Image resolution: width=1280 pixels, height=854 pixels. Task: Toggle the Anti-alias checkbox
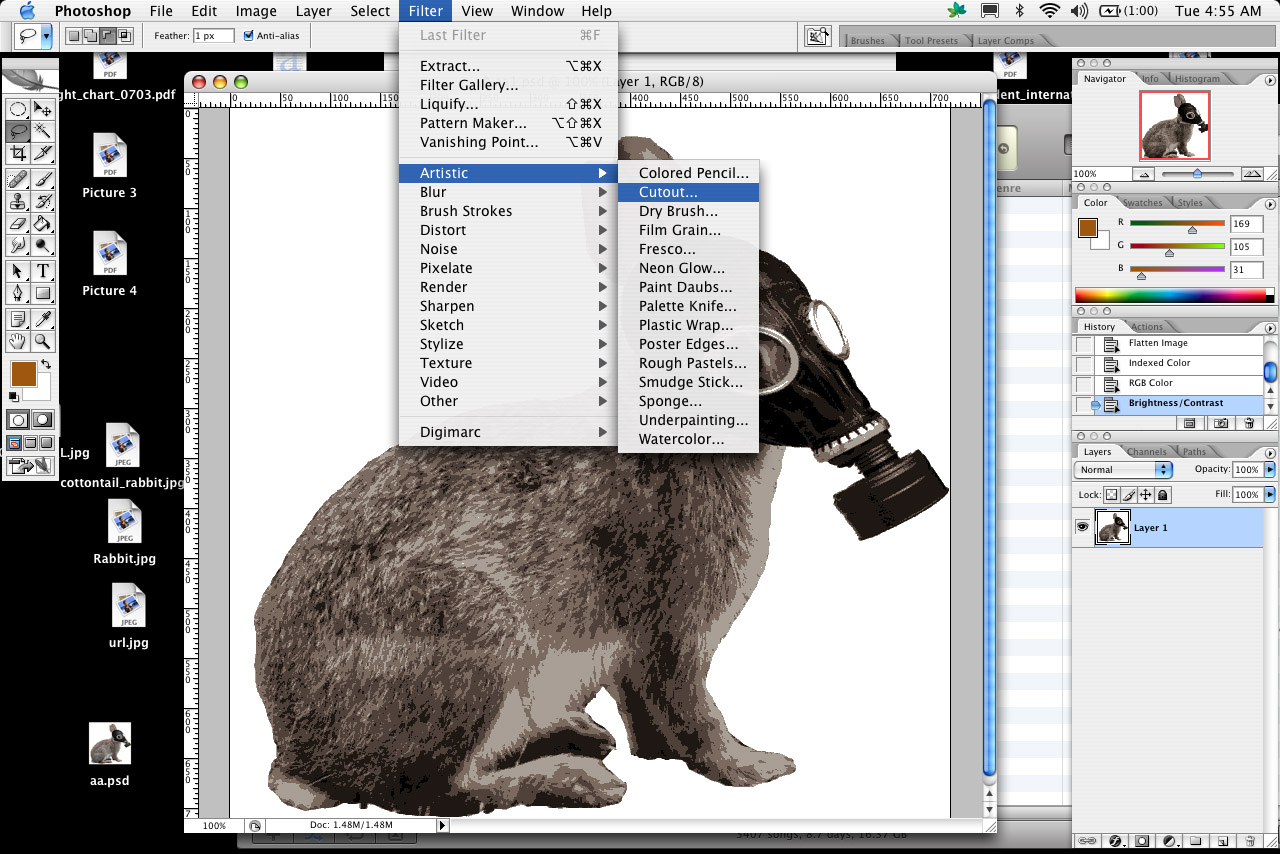click(249, 36)
